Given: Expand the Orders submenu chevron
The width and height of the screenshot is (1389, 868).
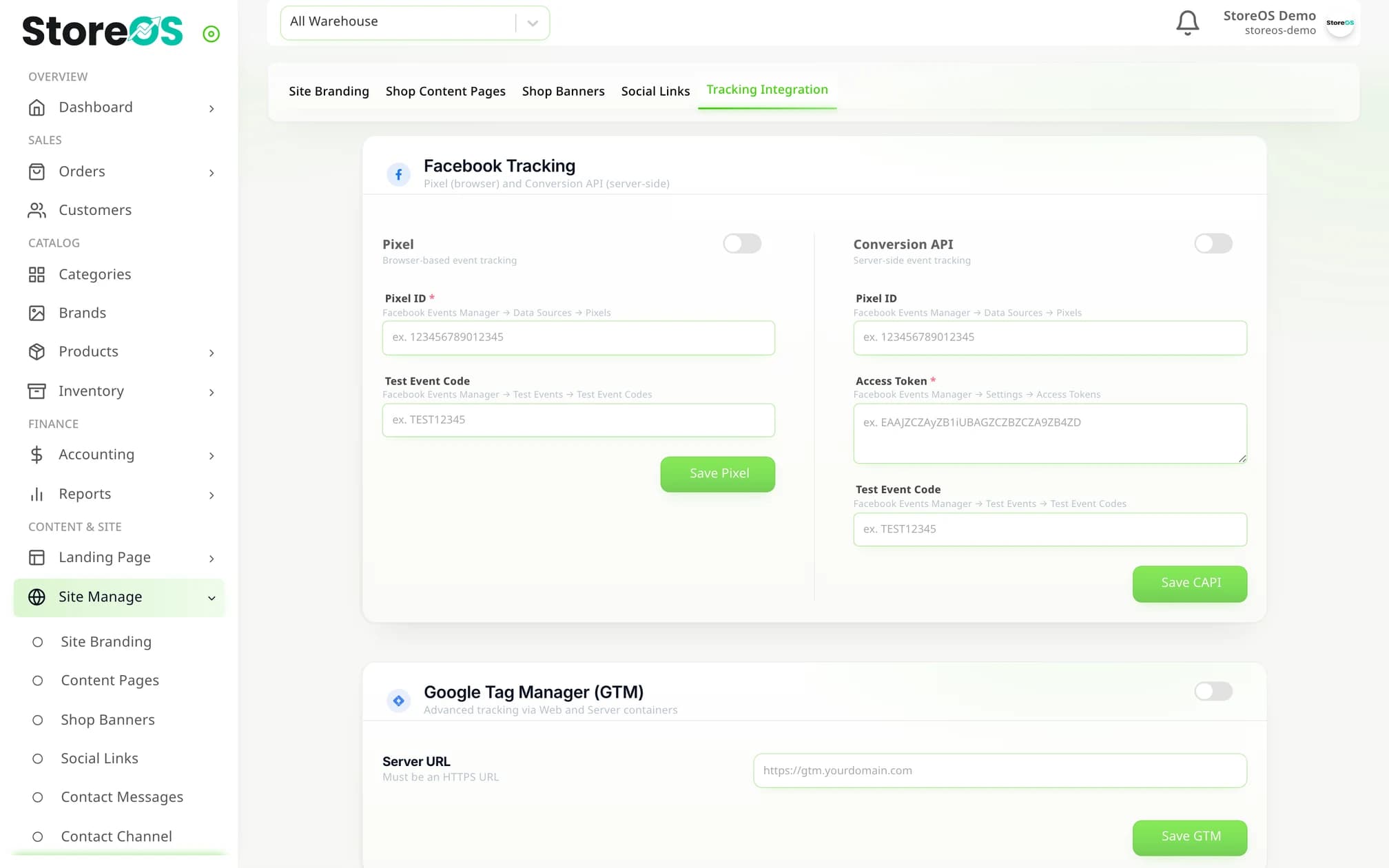Looking at the screenshot, I should click(x=212, y=172).
